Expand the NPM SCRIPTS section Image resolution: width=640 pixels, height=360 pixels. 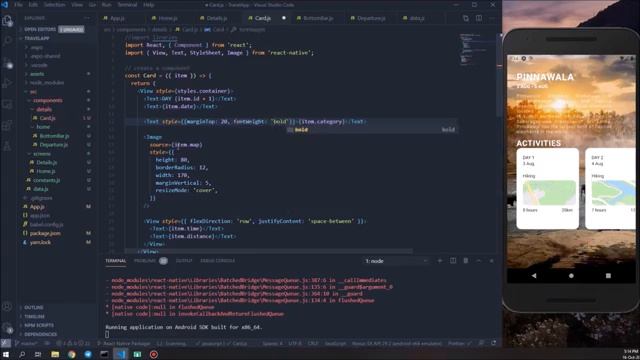coord(39,325)
